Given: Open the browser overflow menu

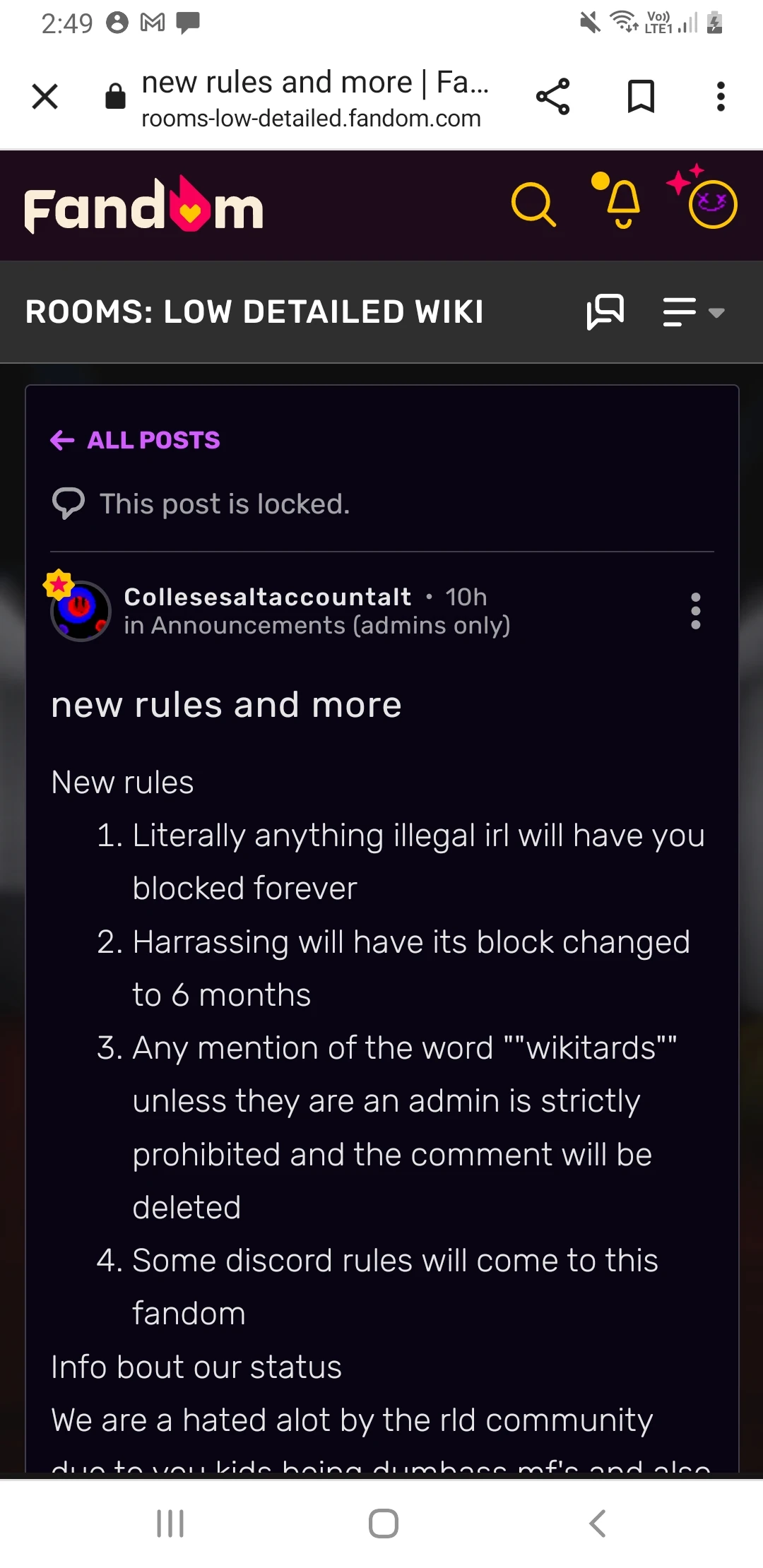Looking at the screenshot, I should point(720,97).
